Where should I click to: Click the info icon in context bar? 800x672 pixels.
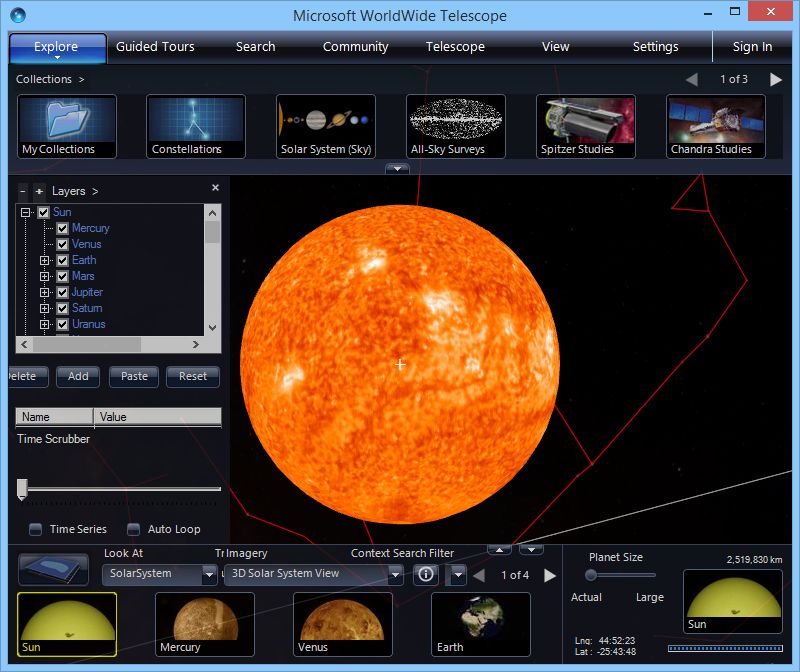[426, 575]
